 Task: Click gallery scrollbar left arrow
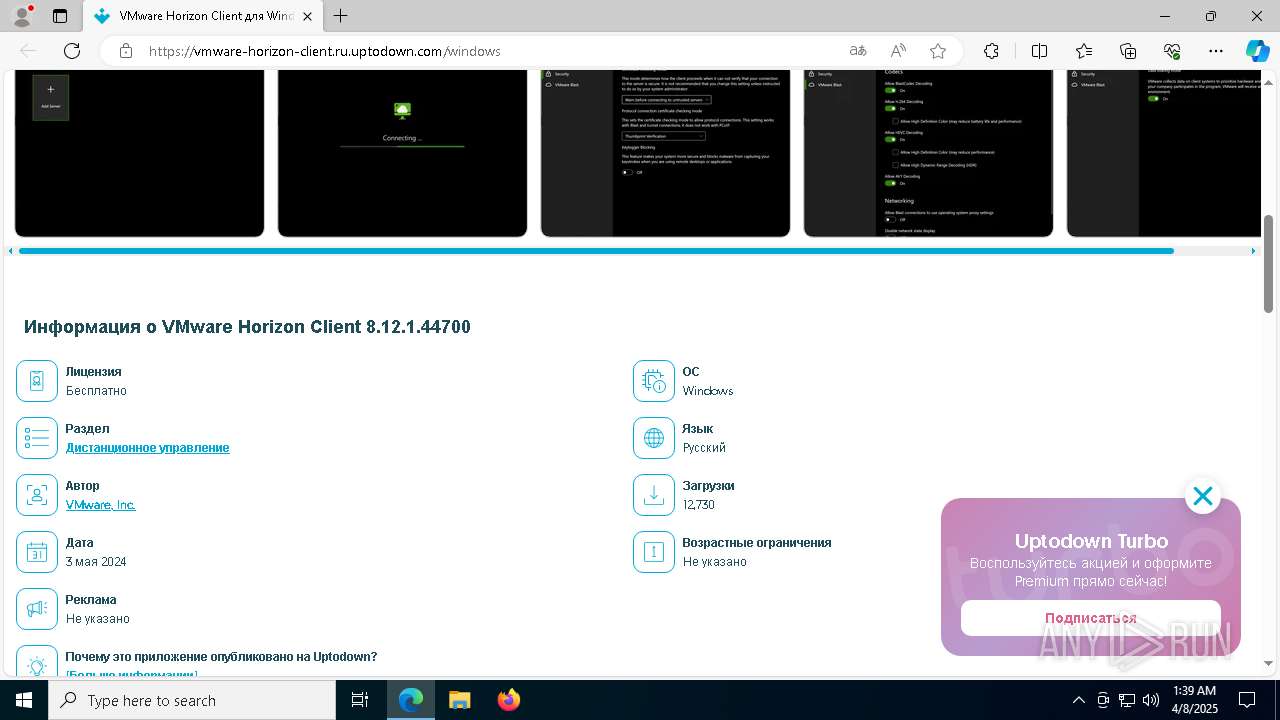click(x=10, y=251)
